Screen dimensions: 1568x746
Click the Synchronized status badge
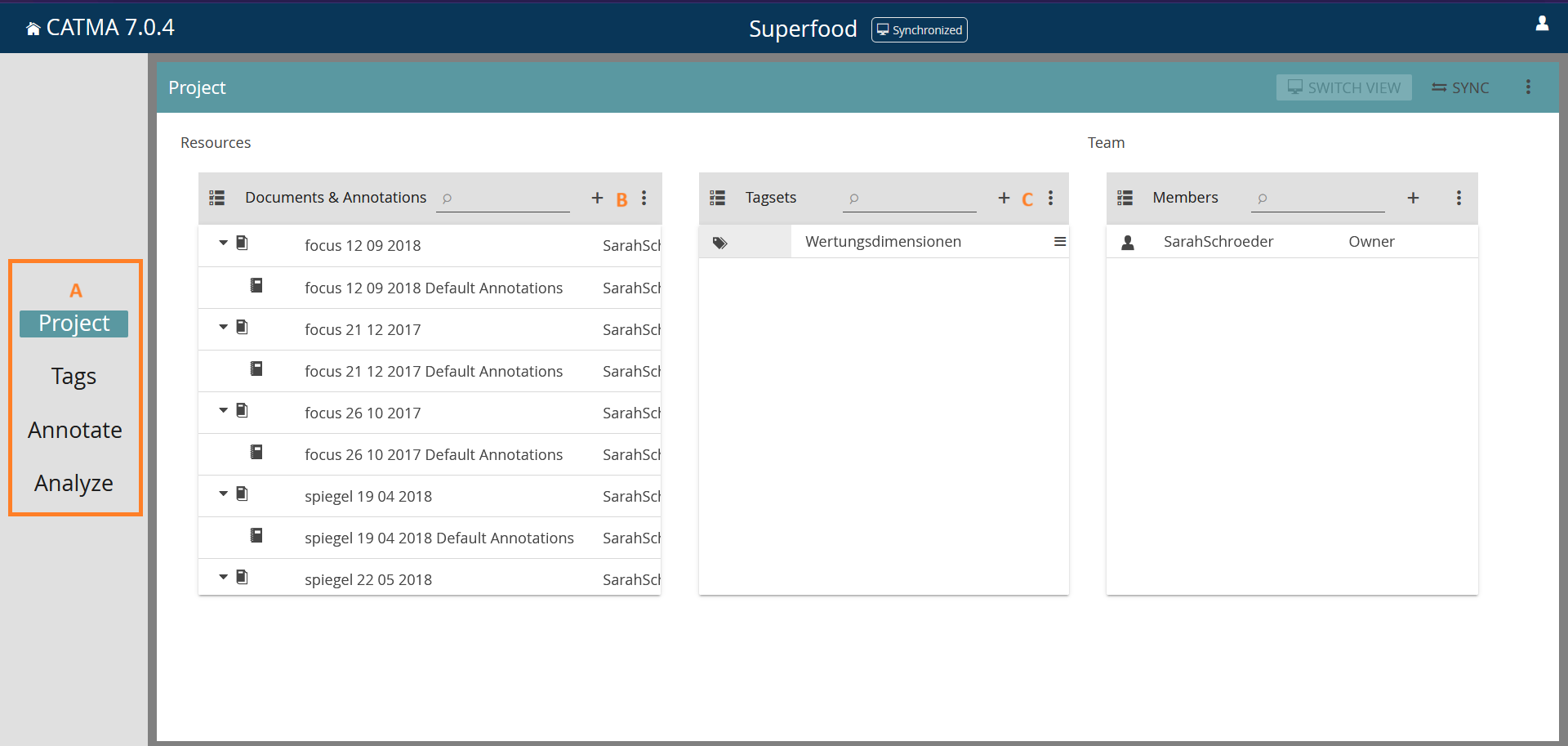[920, 30]
